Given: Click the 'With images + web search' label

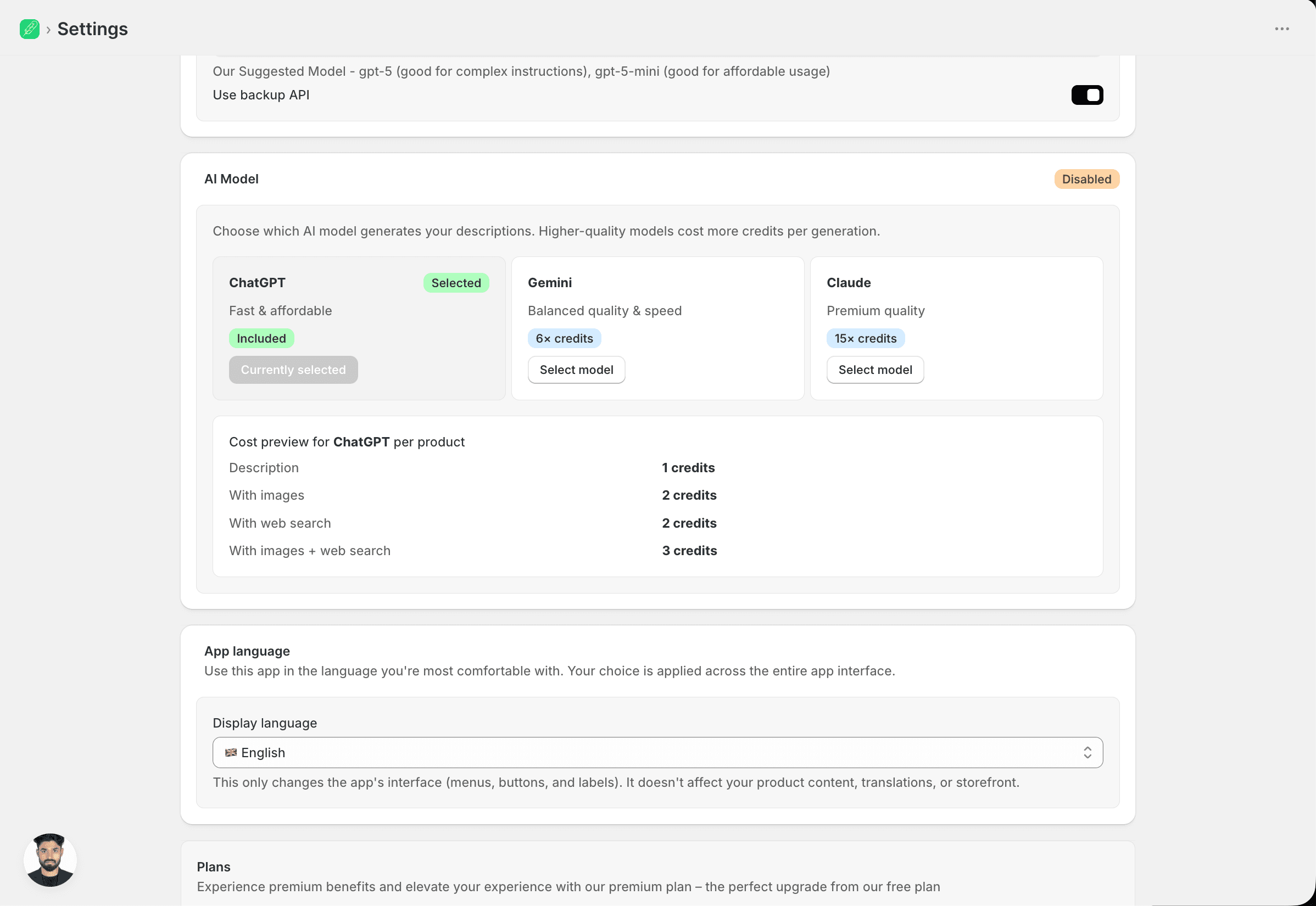Looking at the screenshot, I should point(309,551).
